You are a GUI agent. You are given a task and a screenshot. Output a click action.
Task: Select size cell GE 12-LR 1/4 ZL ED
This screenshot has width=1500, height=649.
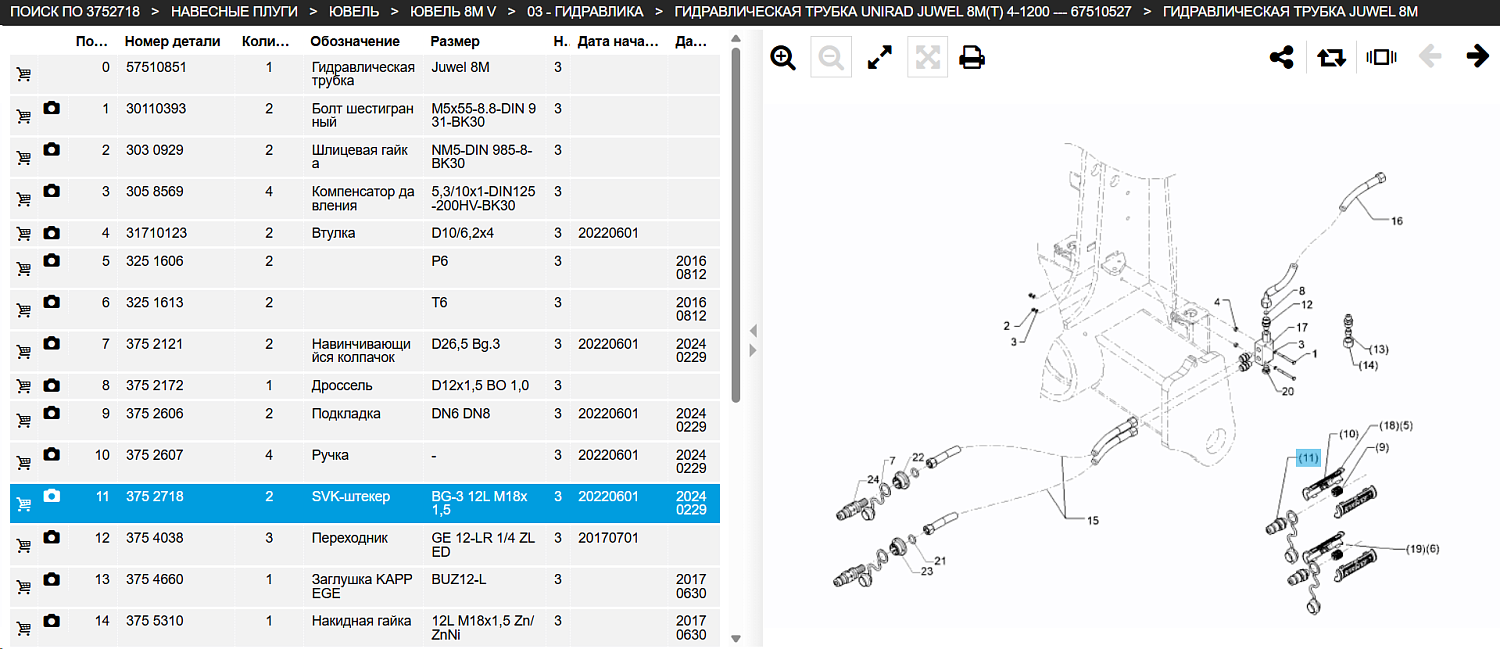click(484, 544)
